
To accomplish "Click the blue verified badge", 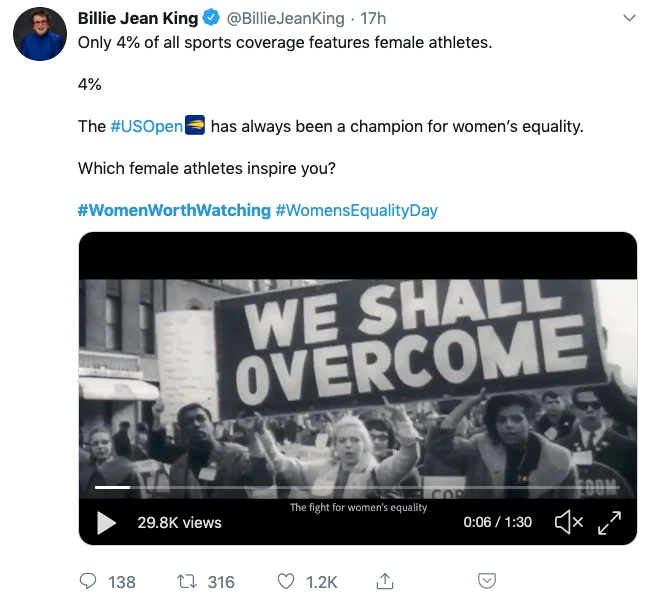I will [x=212, y=18].
